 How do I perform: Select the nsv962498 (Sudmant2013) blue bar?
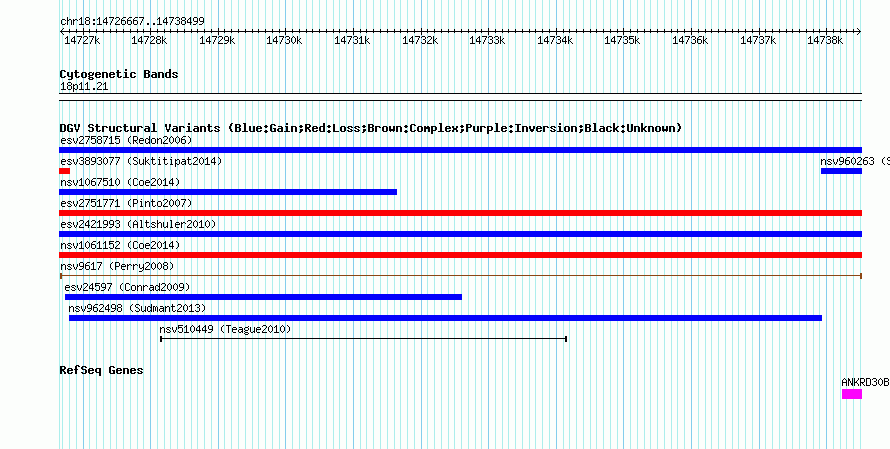pos(446,318)
